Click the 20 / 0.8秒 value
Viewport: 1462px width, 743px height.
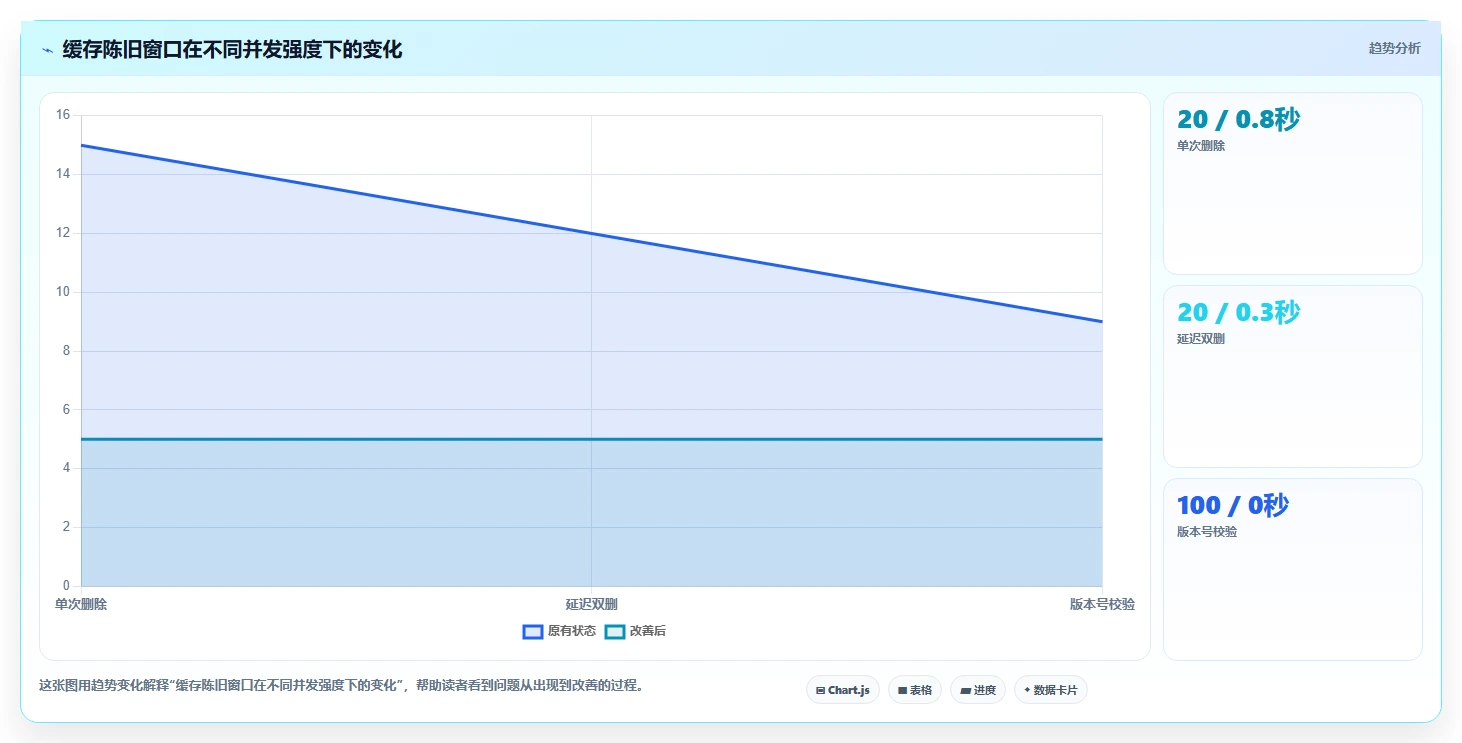(x=1238, y=119)
